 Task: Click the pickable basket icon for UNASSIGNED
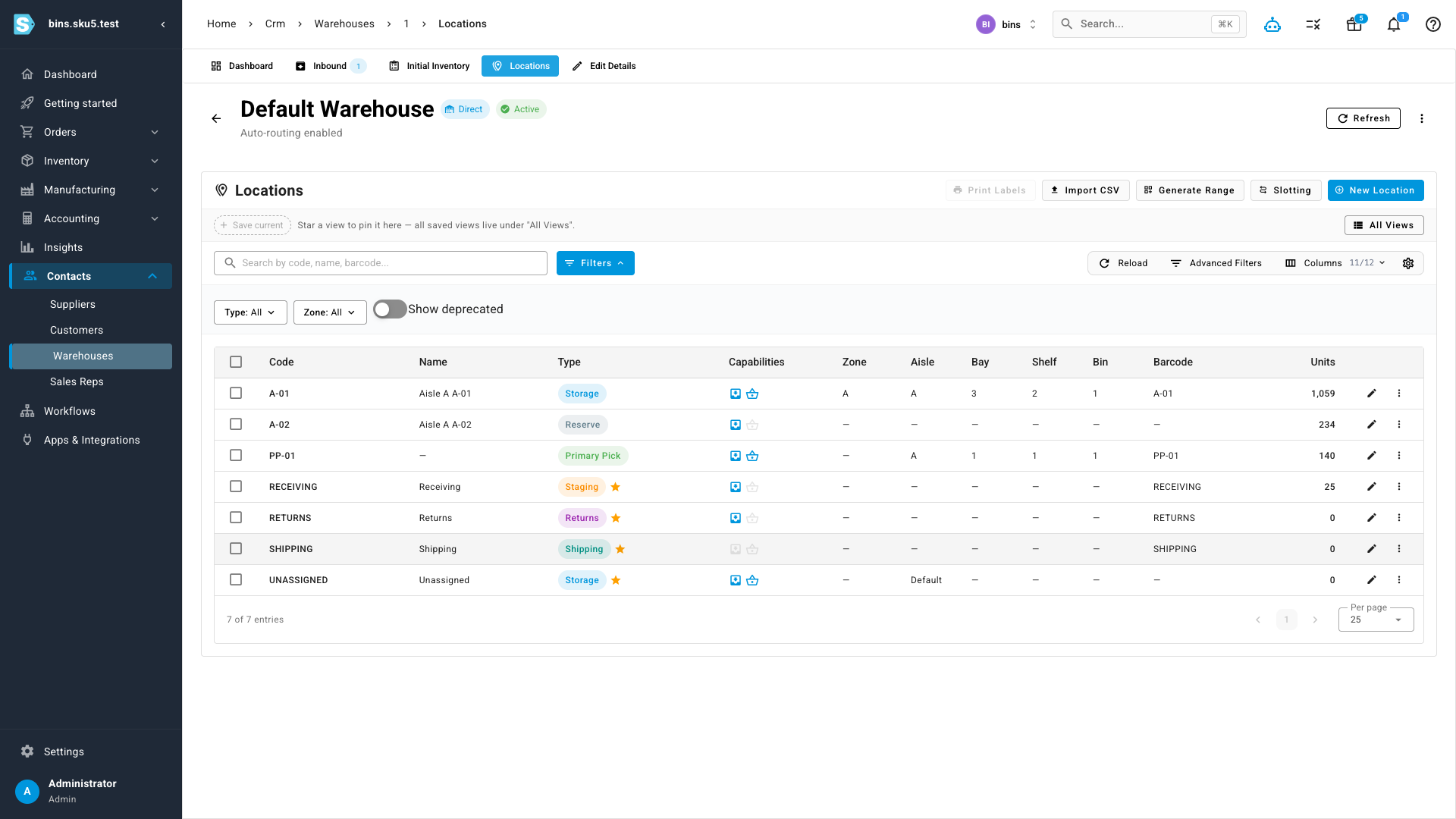[752, 580]
